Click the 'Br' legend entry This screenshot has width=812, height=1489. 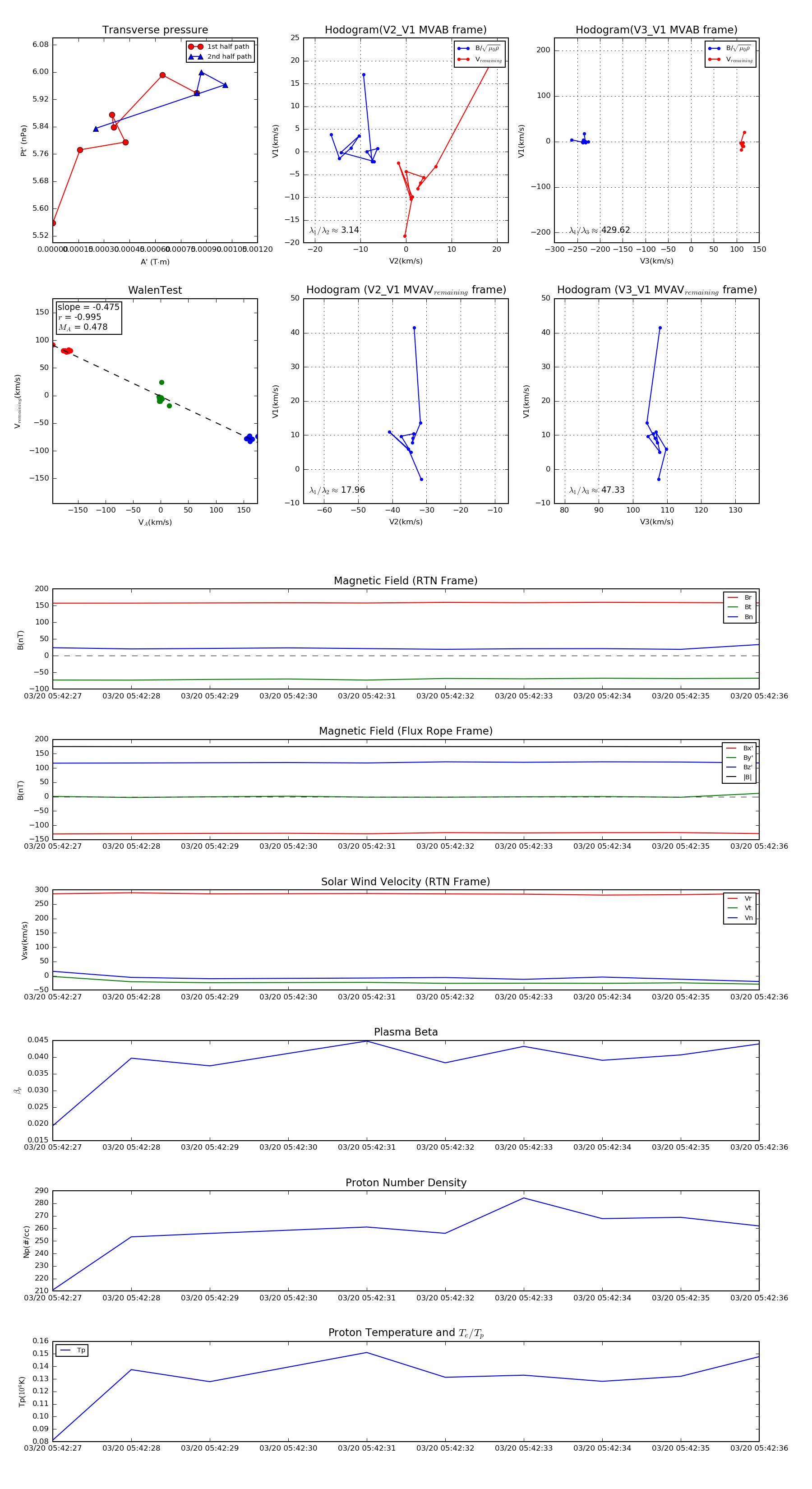click(x=740, y=598)
